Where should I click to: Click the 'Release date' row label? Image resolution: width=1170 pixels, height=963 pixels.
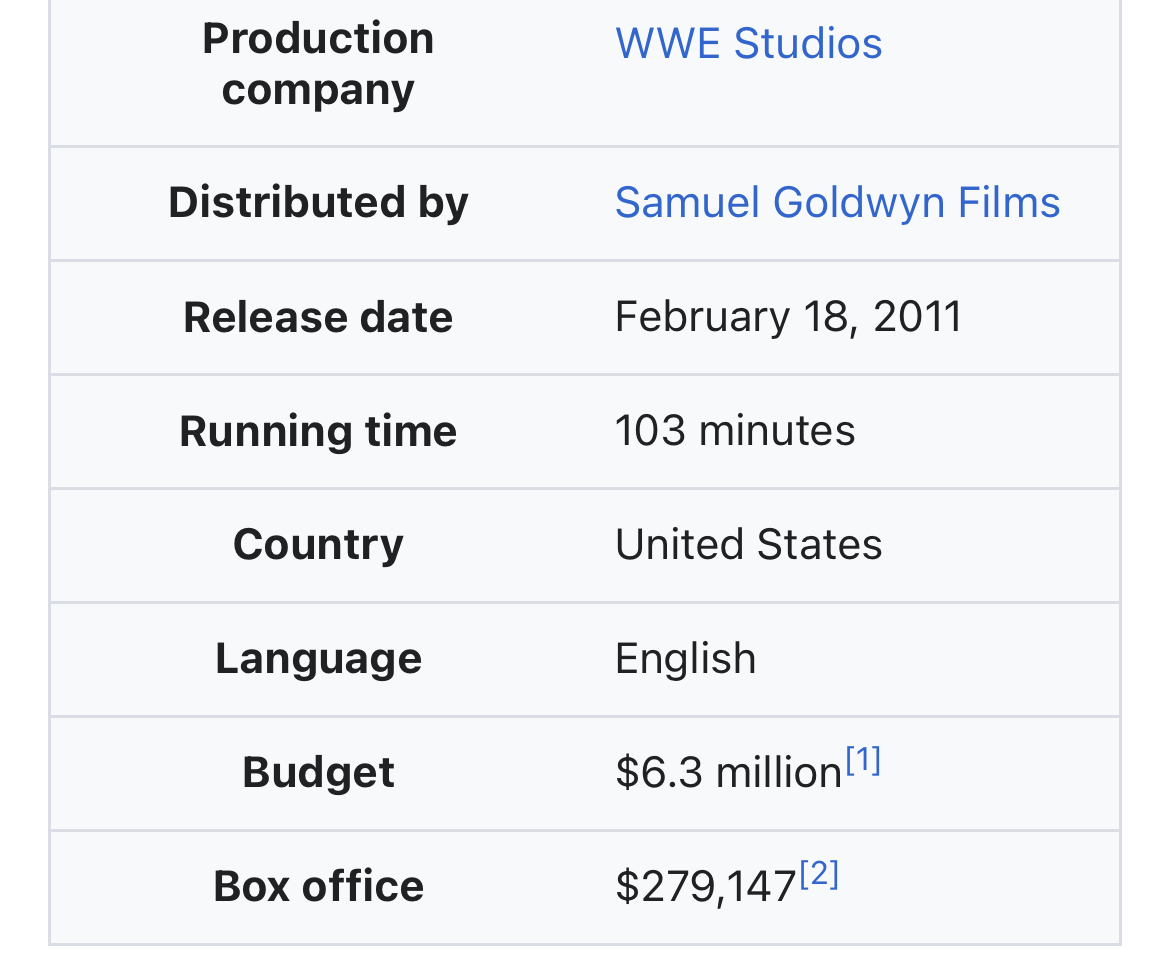tap(318, 317)
